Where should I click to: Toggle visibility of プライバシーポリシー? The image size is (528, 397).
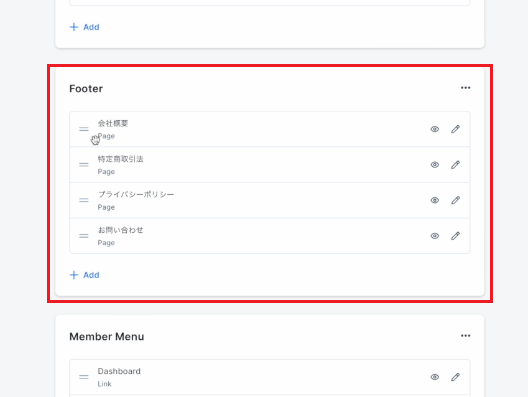click(435, 200)
